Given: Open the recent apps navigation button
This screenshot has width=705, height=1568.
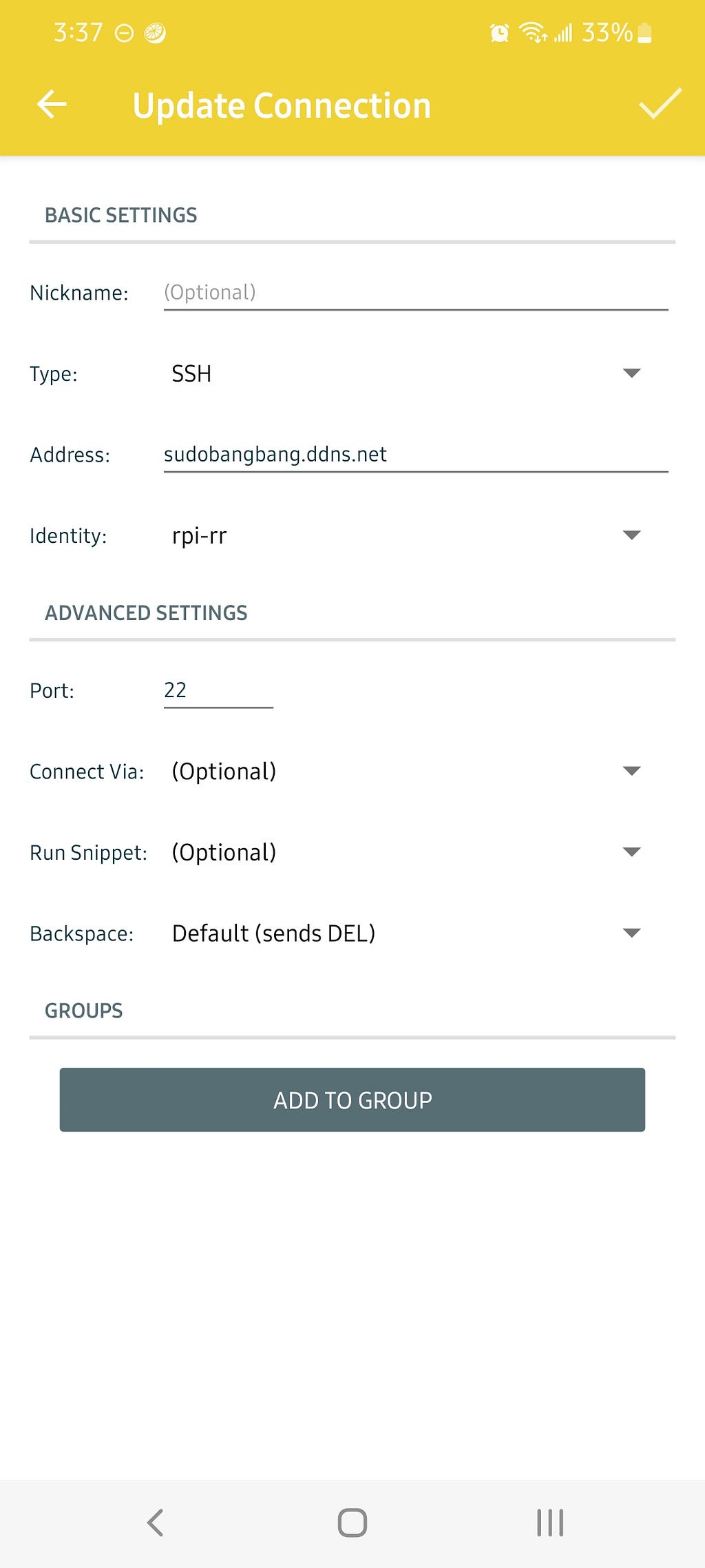Looking at the screenshot, I should pos(550,1523).
